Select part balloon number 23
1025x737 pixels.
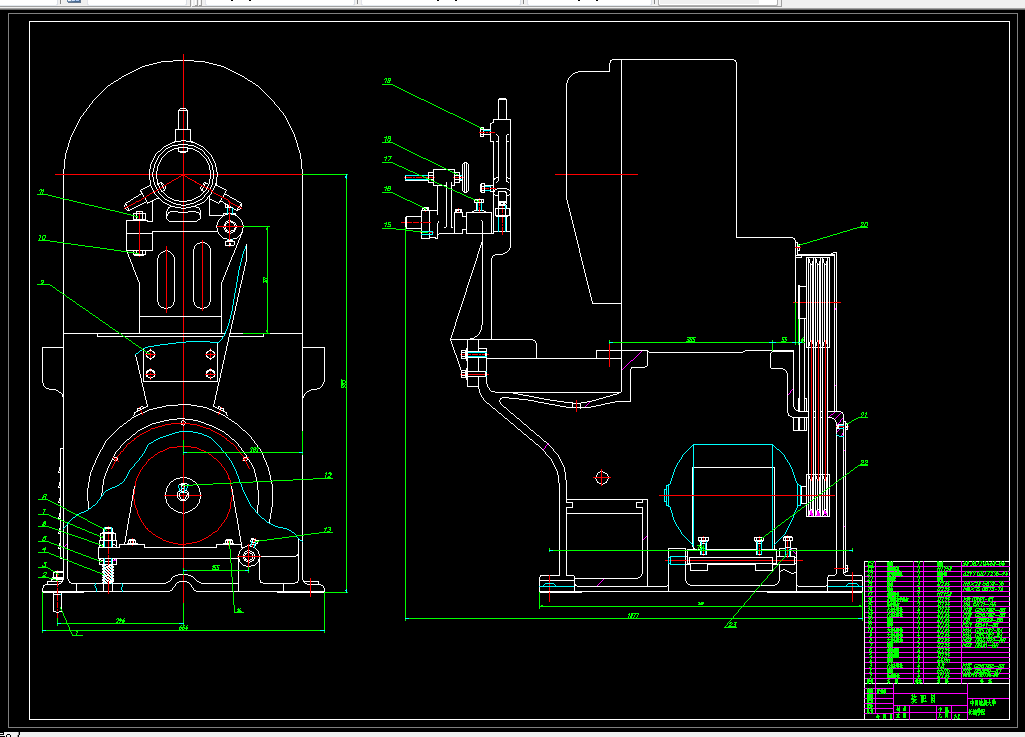click(x=731, y=625)
